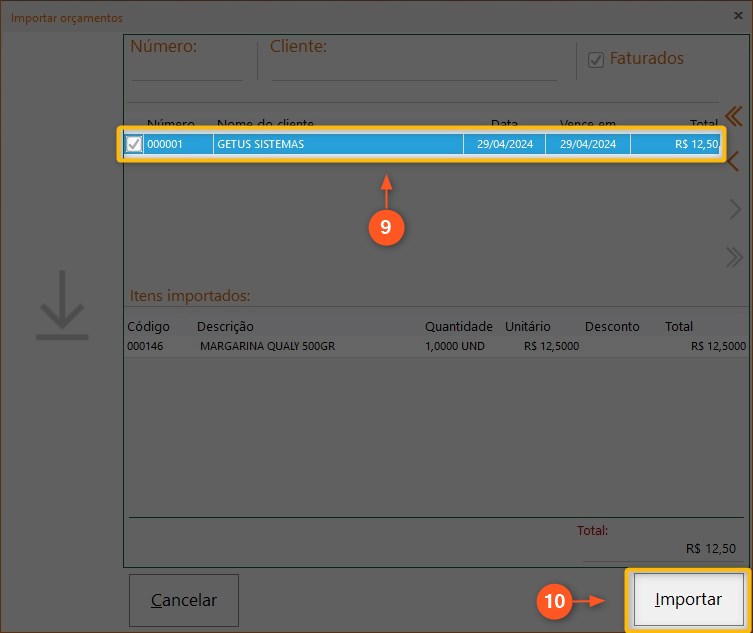Click the Importar button

click(688, 600)
